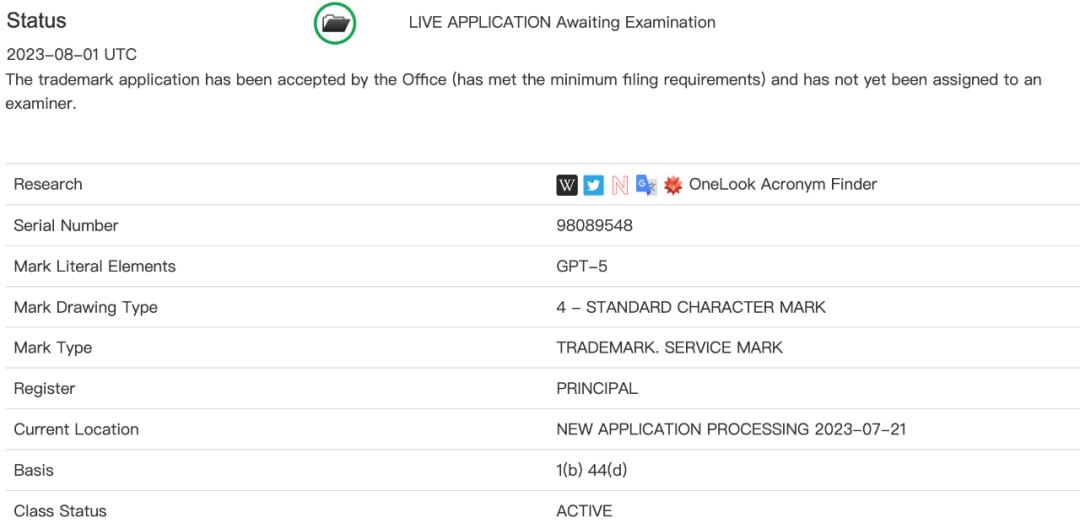Image resolution: width=1080 pixels, height=523 pixels.
Task: Select the Current Location label
Action: (x=76, y=429)
